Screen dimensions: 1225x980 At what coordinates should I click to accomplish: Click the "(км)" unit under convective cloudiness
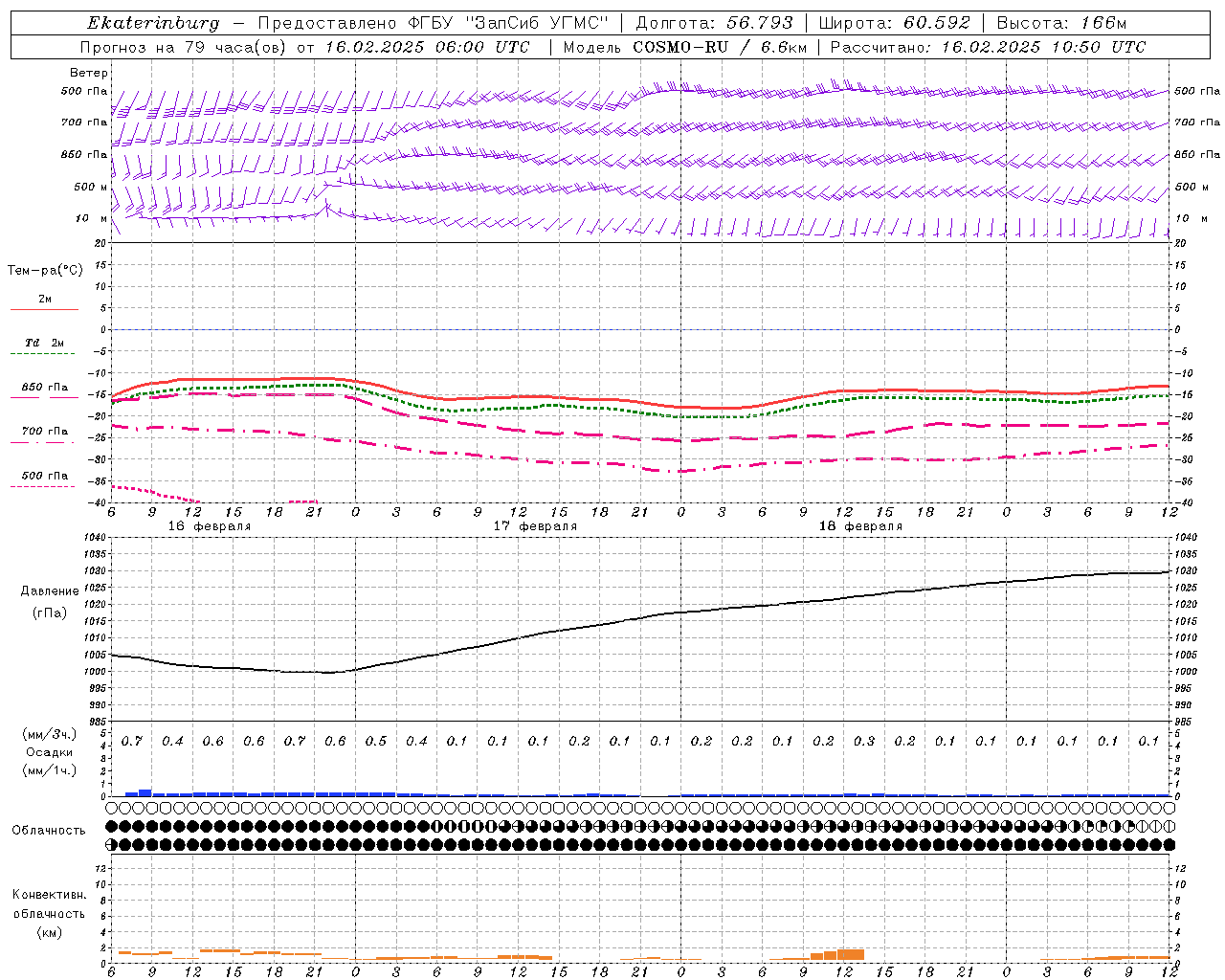(49, 932)
